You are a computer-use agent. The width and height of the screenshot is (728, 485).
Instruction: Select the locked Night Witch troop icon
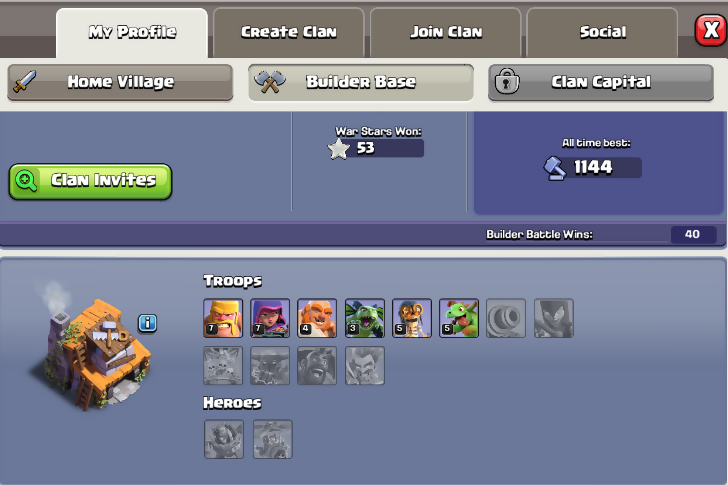pyautogui.click(x=553, y=318)
